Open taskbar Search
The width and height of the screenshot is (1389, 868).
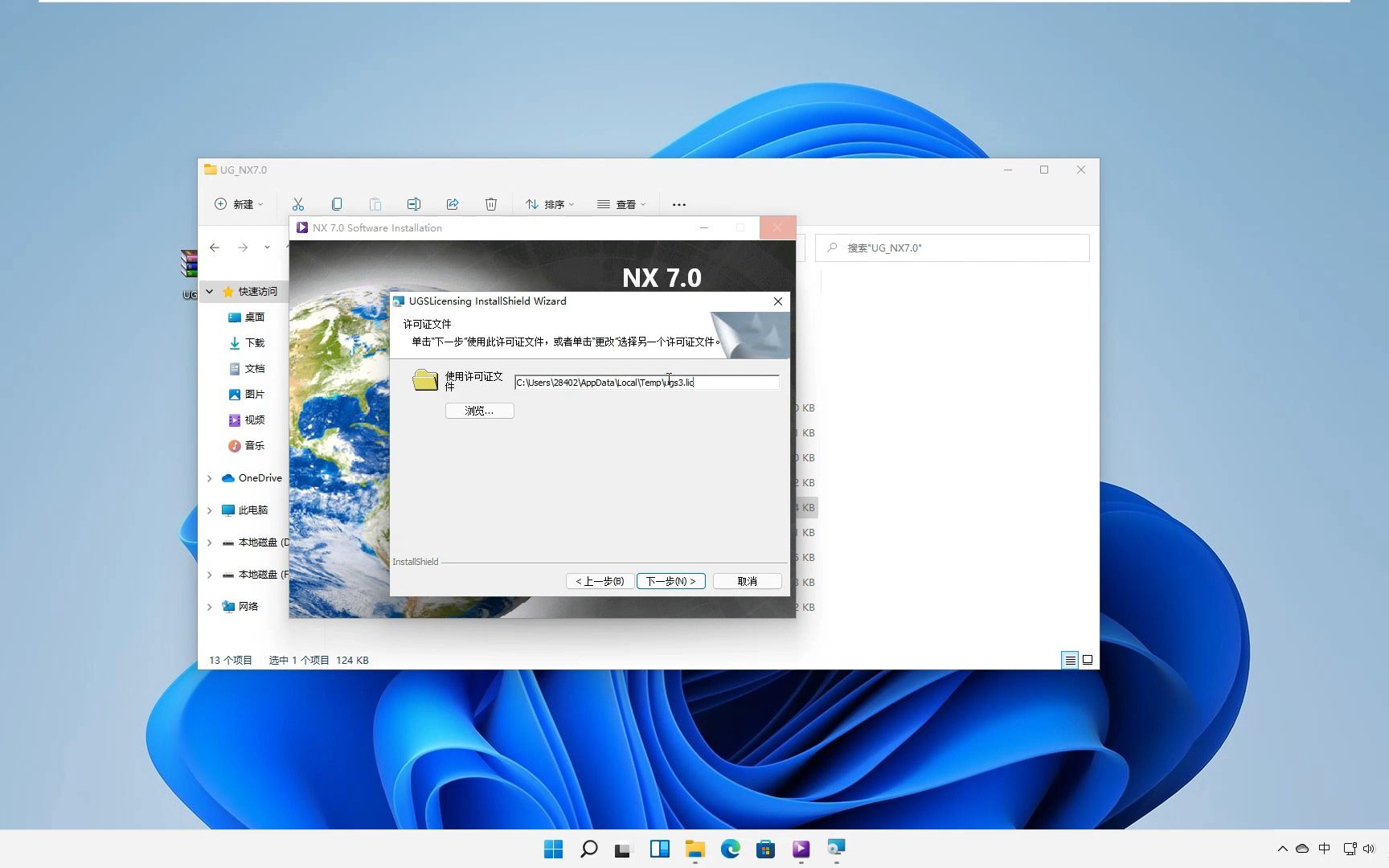pos(589,849)
